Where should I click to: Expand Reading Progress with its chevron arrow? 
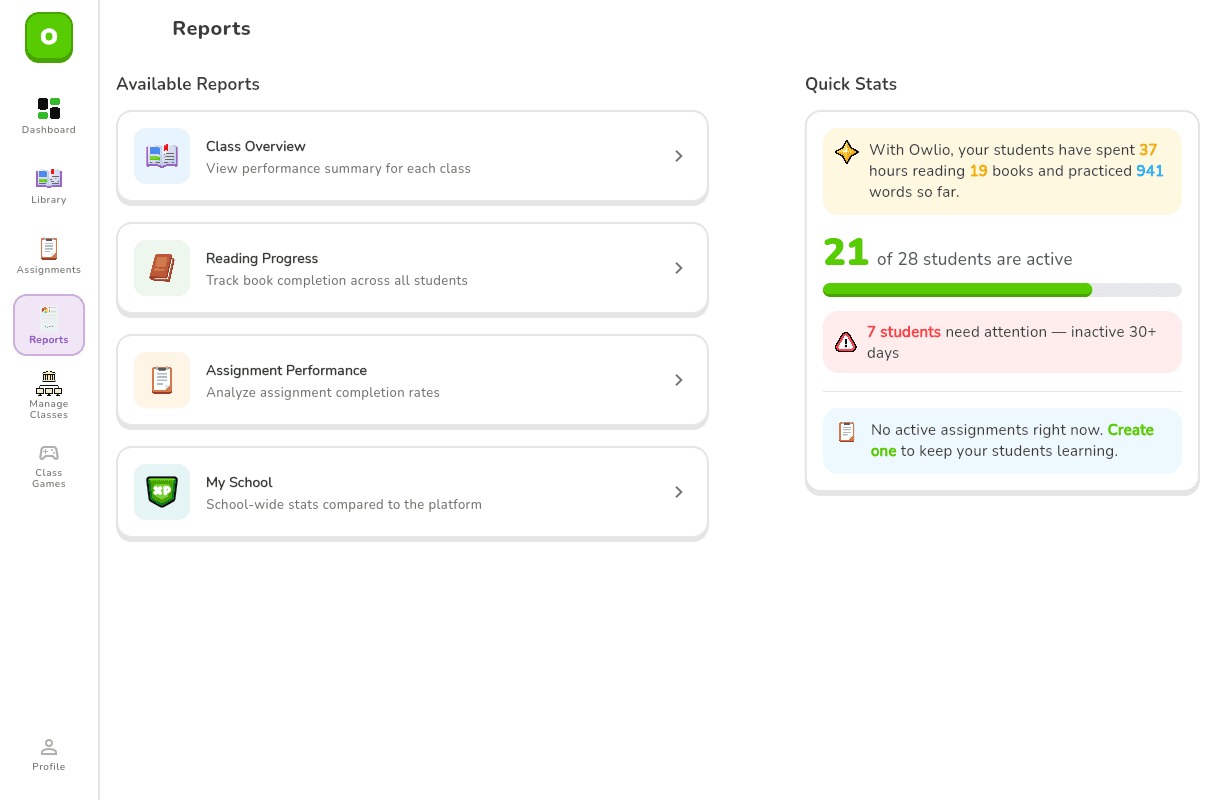[678, 268]
